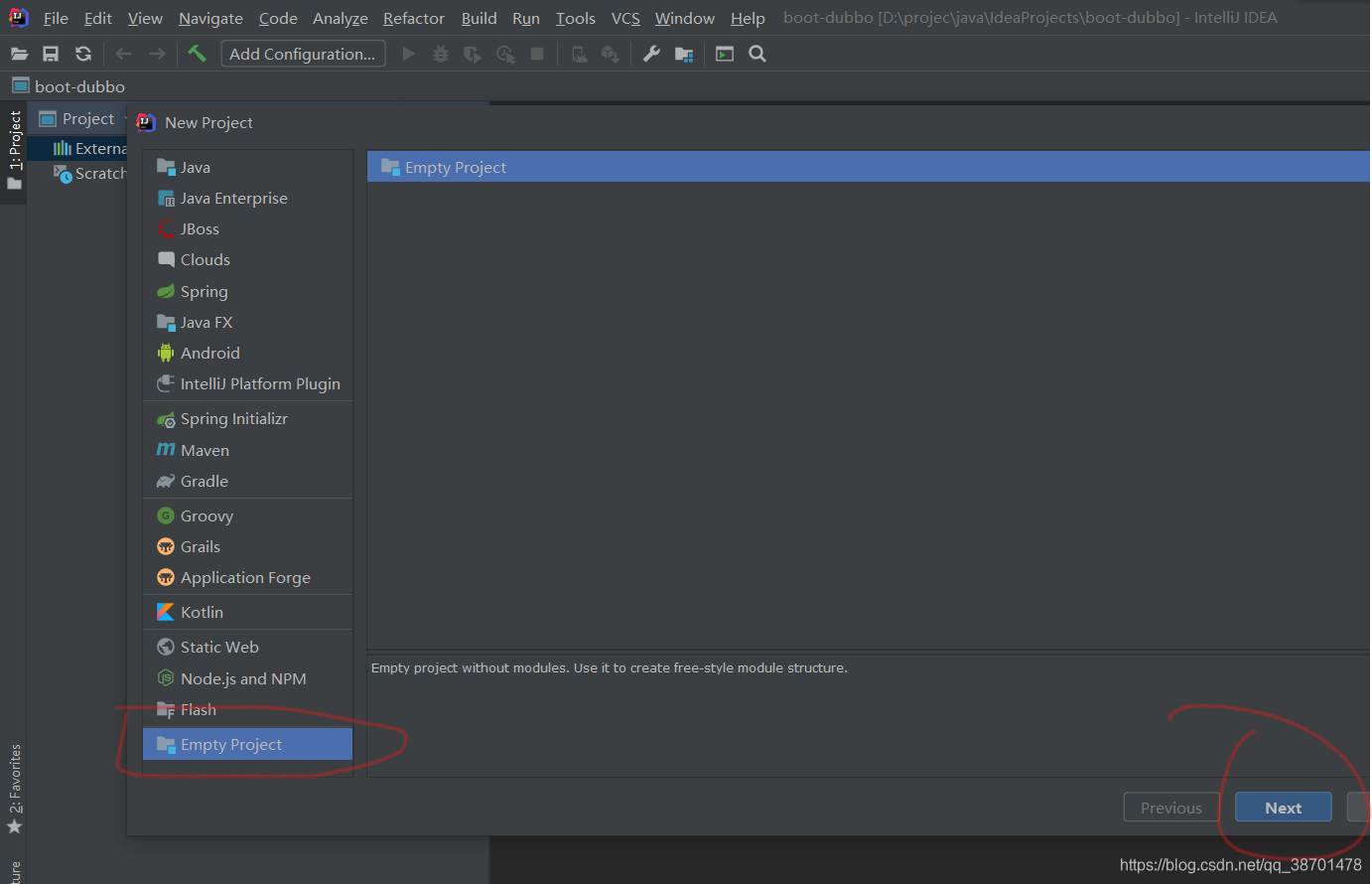Select Kotlin project type
This screenshot has height=884, width=1372.
pyautogui.click(x=248, y=612)
